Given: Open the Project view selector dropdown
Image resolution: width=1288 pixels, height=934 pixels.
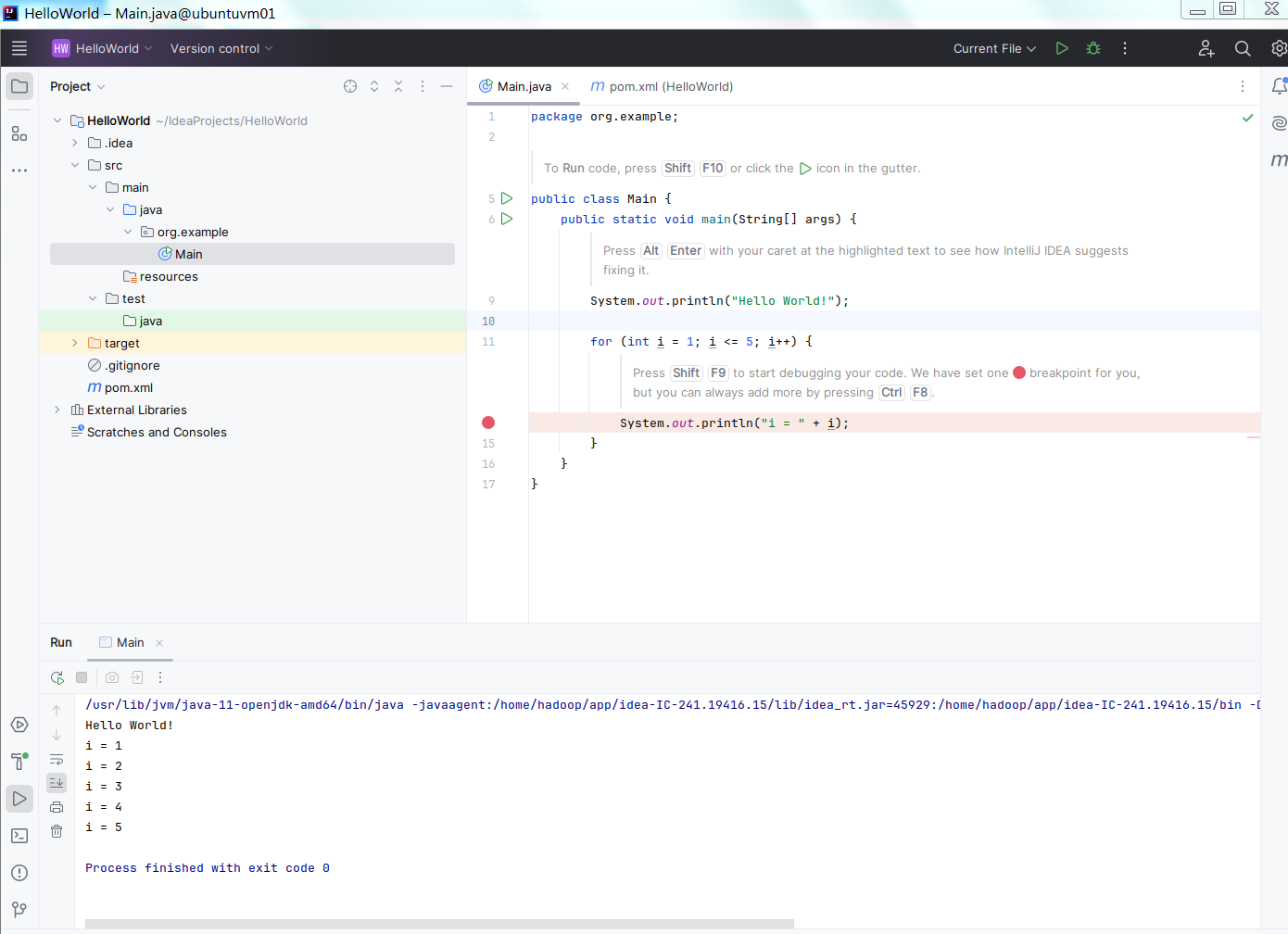Looking at the screenshot, I should [x=78, y=86].
